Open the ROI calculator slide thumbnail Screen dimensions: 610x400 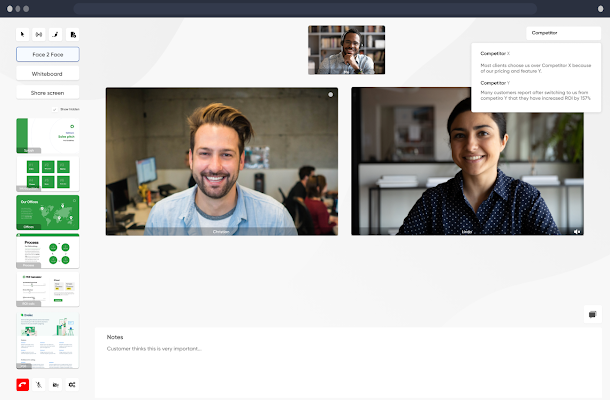click(48, 289)
